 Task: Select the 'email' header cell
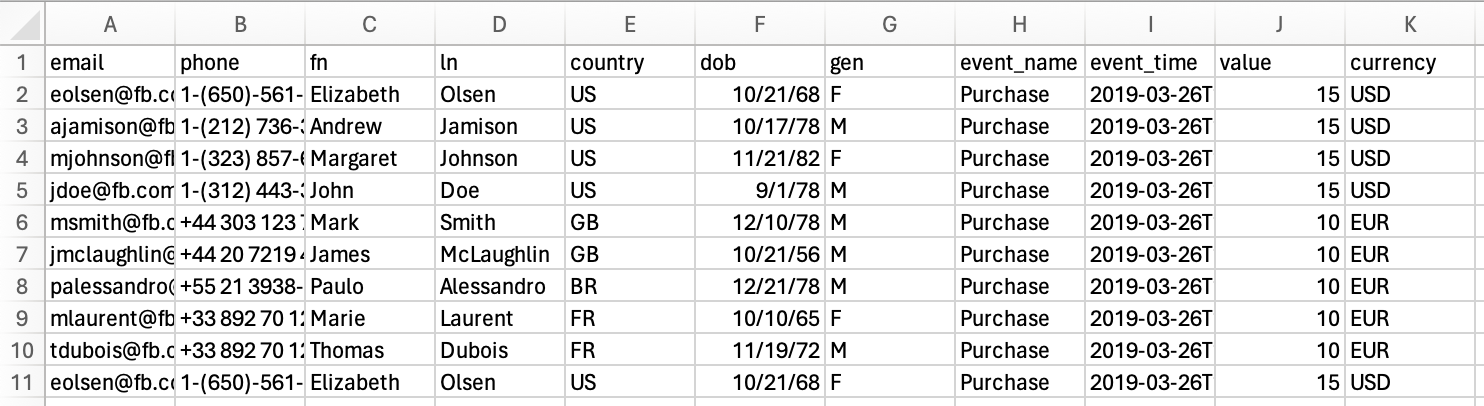110,63
